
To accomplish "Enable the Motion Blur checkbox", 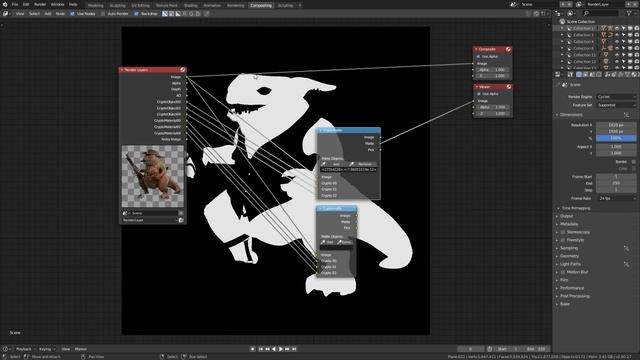I will pos(563,272).
